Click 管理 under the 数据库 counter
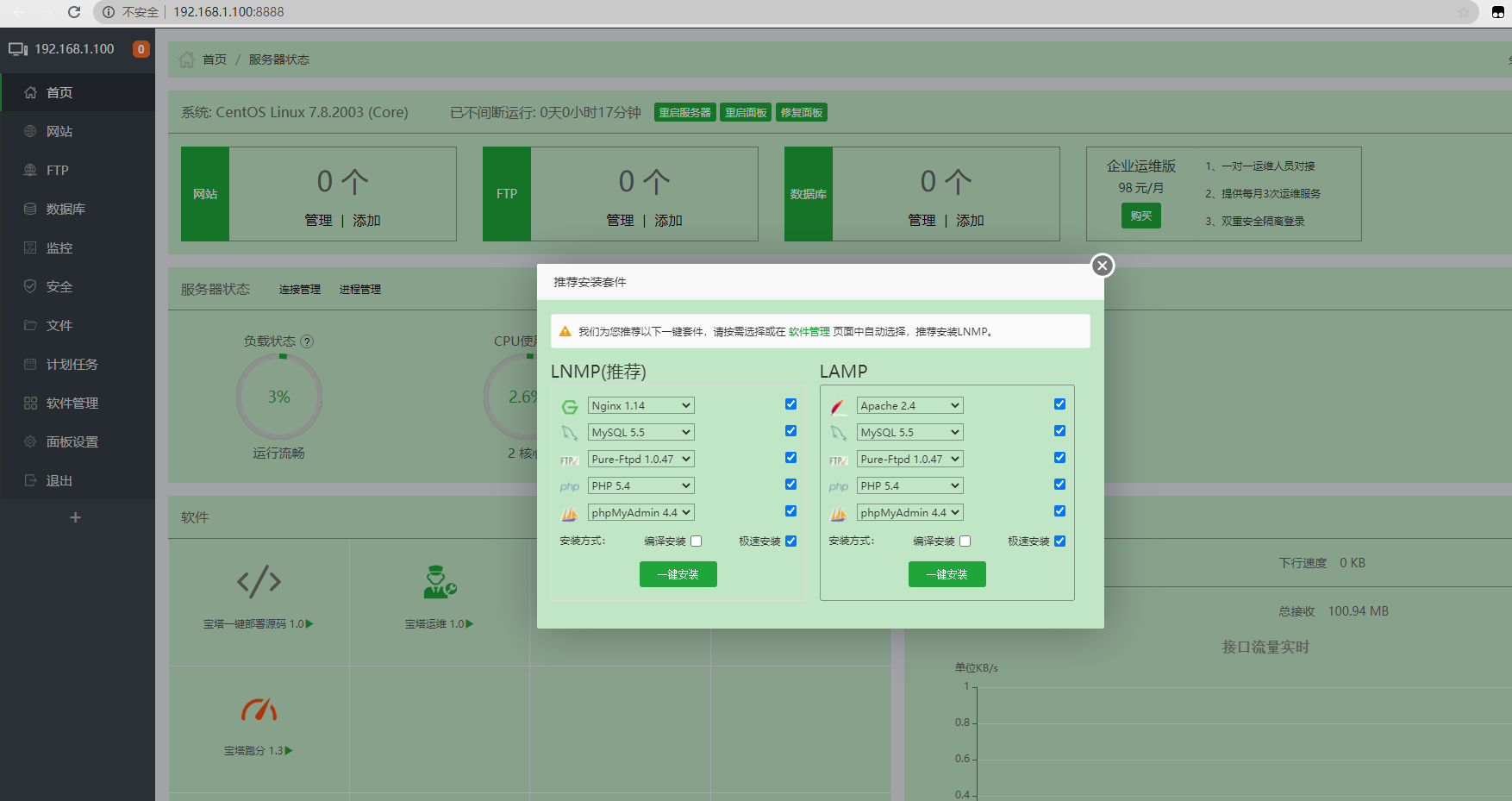The width and height of the screenshot is (1512, 801). point(922,221)
